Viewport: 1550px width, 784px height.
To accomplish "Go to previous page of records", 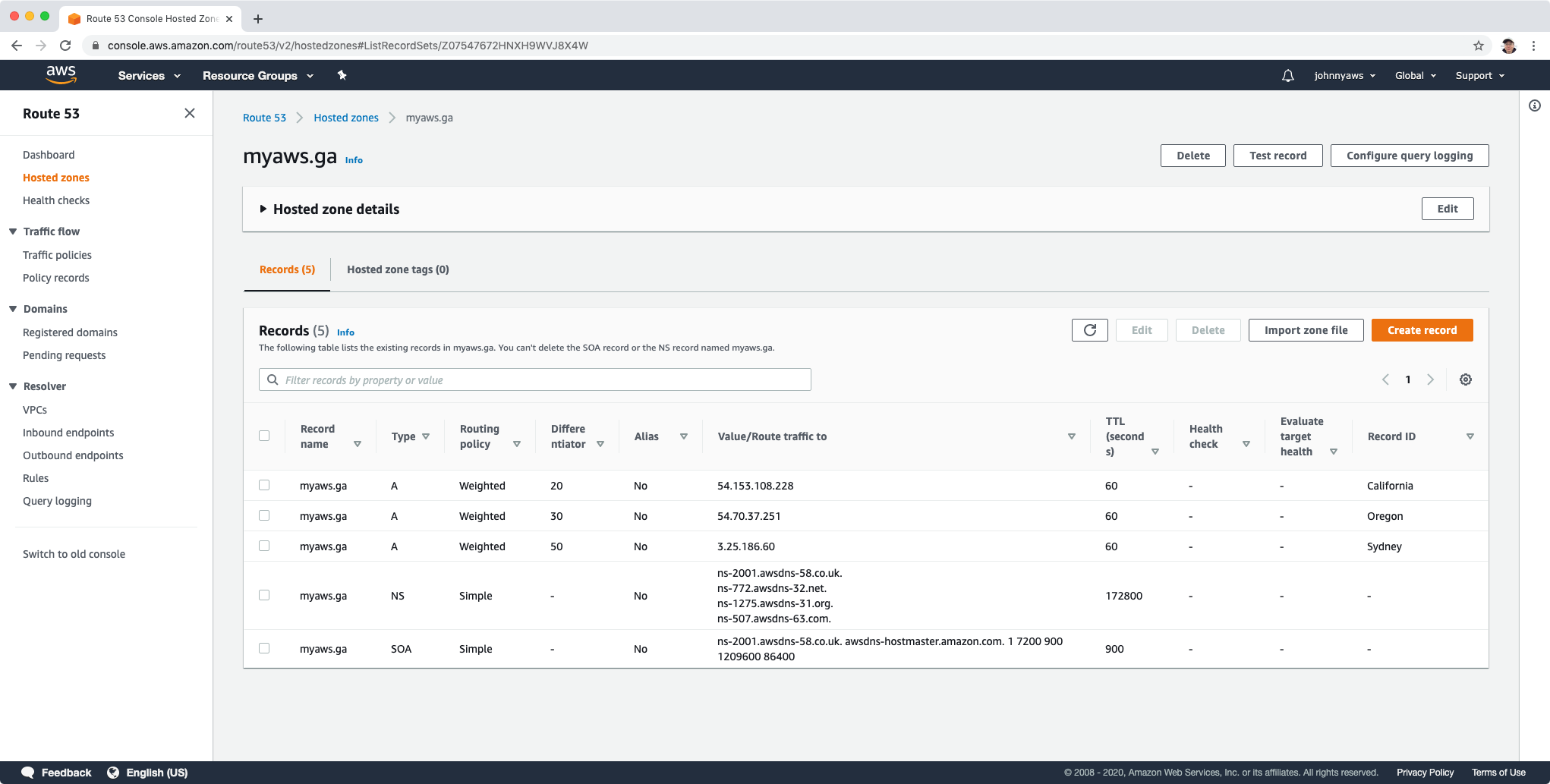I will pyautogui.click(x=1385, y=379).
